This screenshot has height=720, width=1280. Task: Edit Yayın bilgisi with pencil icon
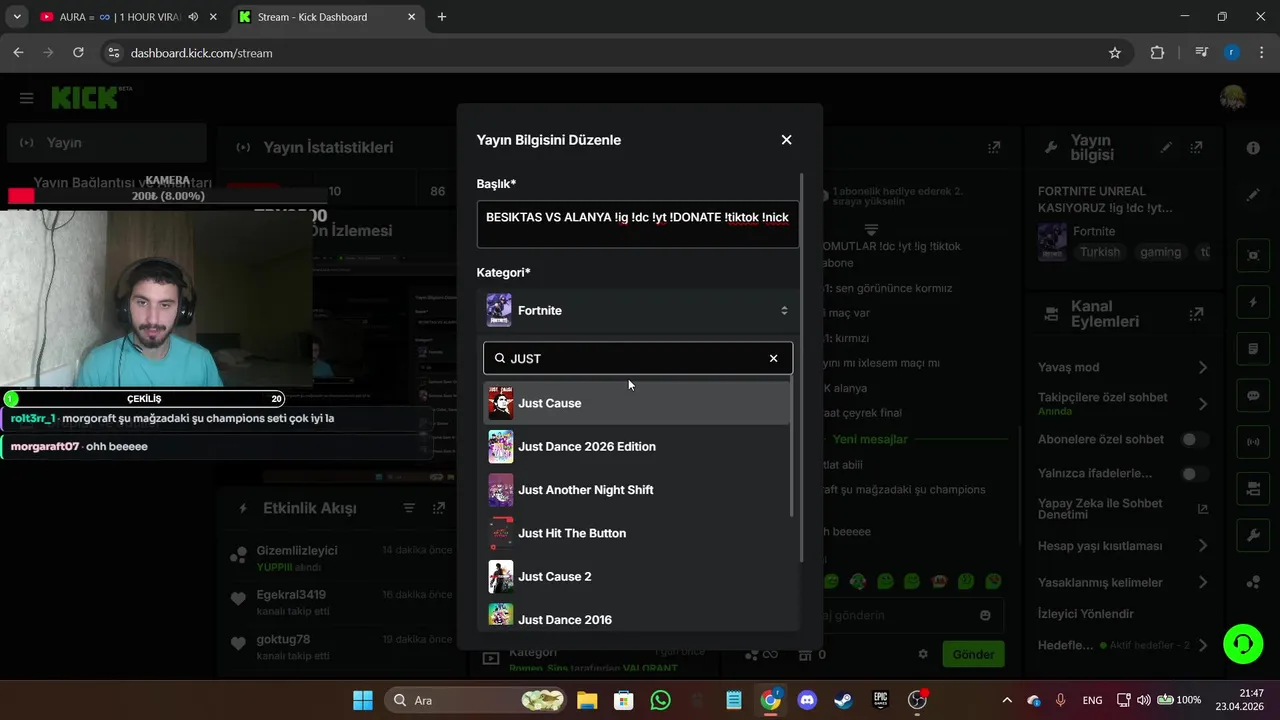[x=1166, y=147]
